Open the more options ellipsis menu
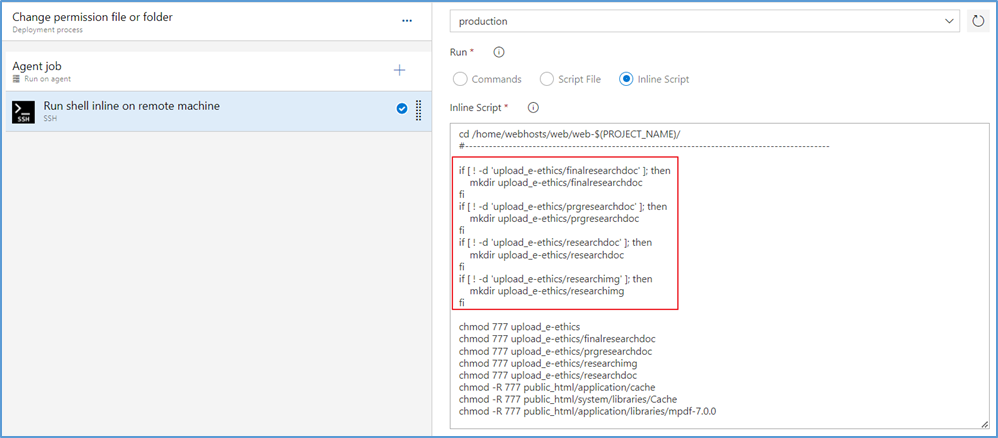 pyautogui.click(x=406, y=20)
